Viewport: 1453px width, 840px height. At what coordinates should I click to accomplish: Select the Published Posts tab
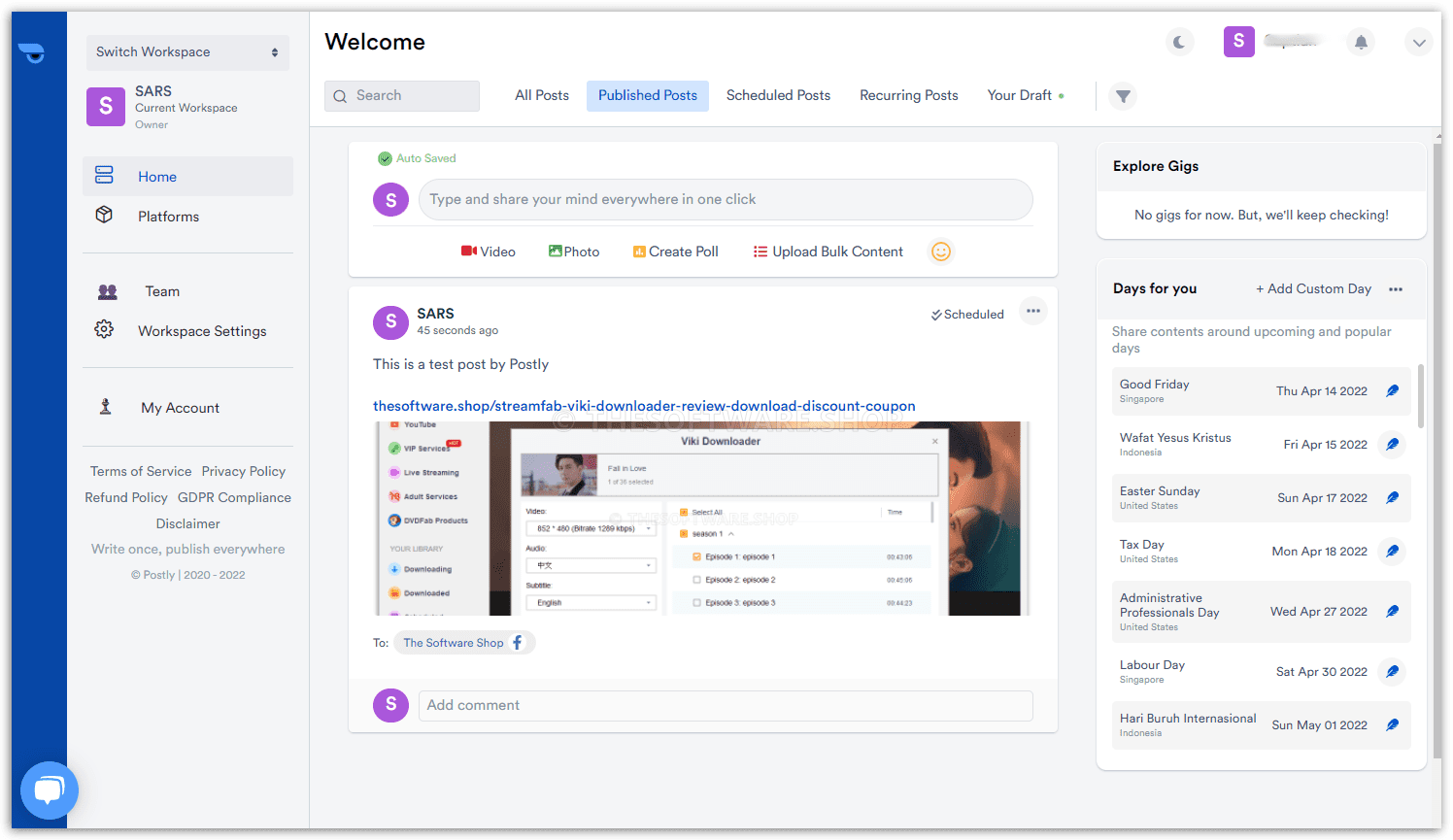648,95
